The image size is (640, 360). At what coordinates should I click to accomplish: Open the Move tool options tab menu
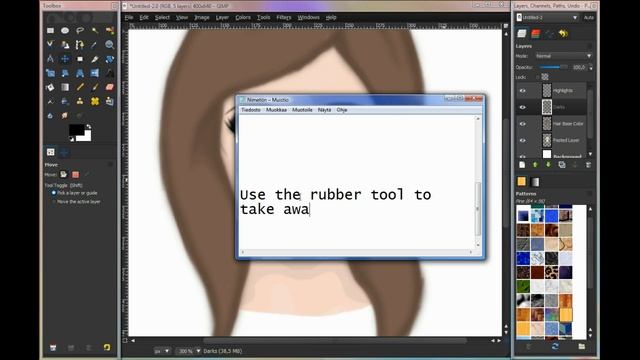[x=110, y=164]
